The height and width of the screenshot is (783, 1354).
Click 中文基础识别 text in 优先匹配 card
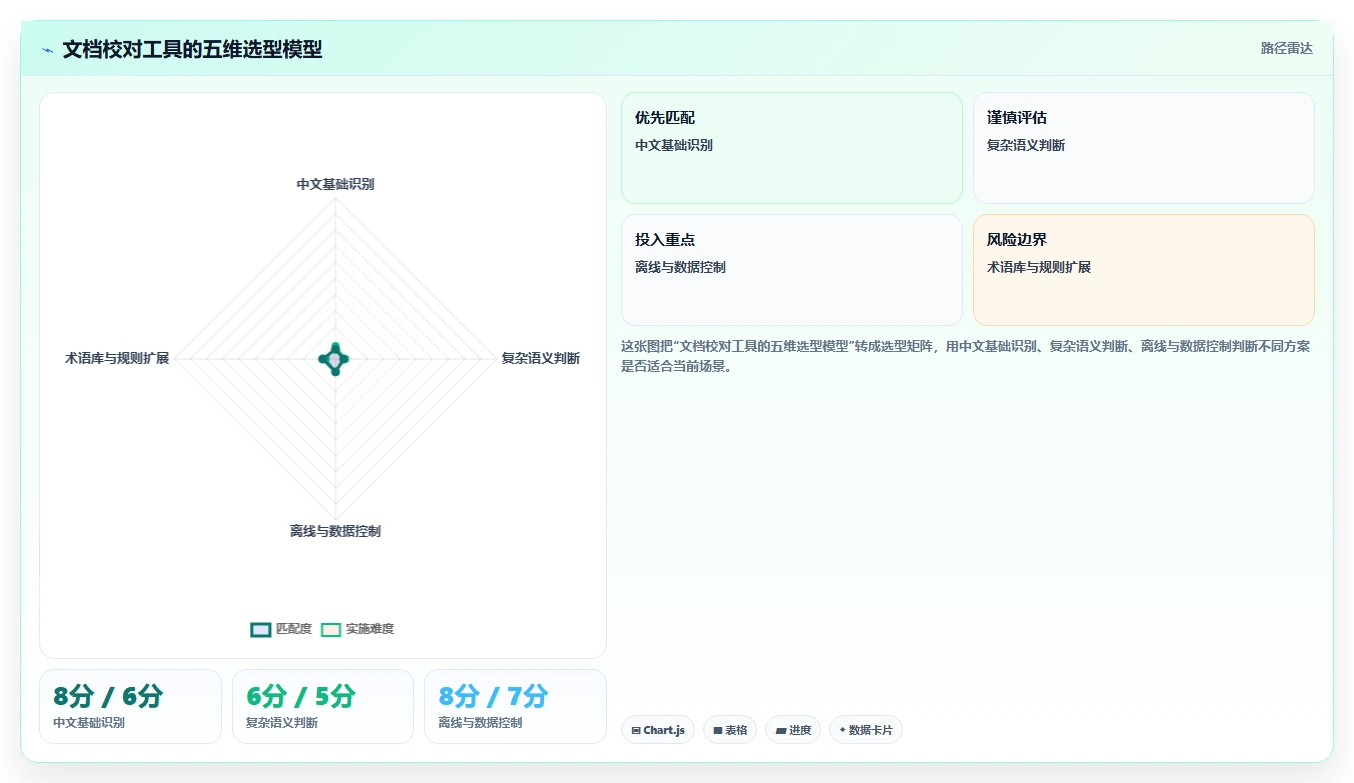click(x=674, y=145)
